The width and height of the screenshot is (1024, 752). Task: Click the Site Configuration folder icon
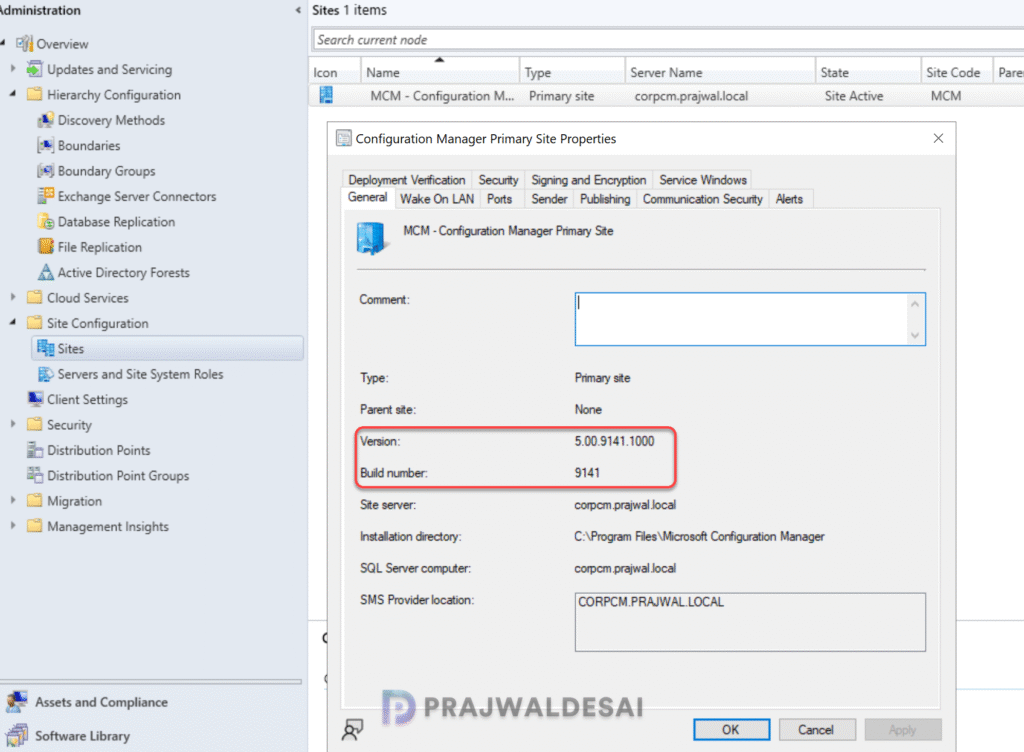pos(34,323)
